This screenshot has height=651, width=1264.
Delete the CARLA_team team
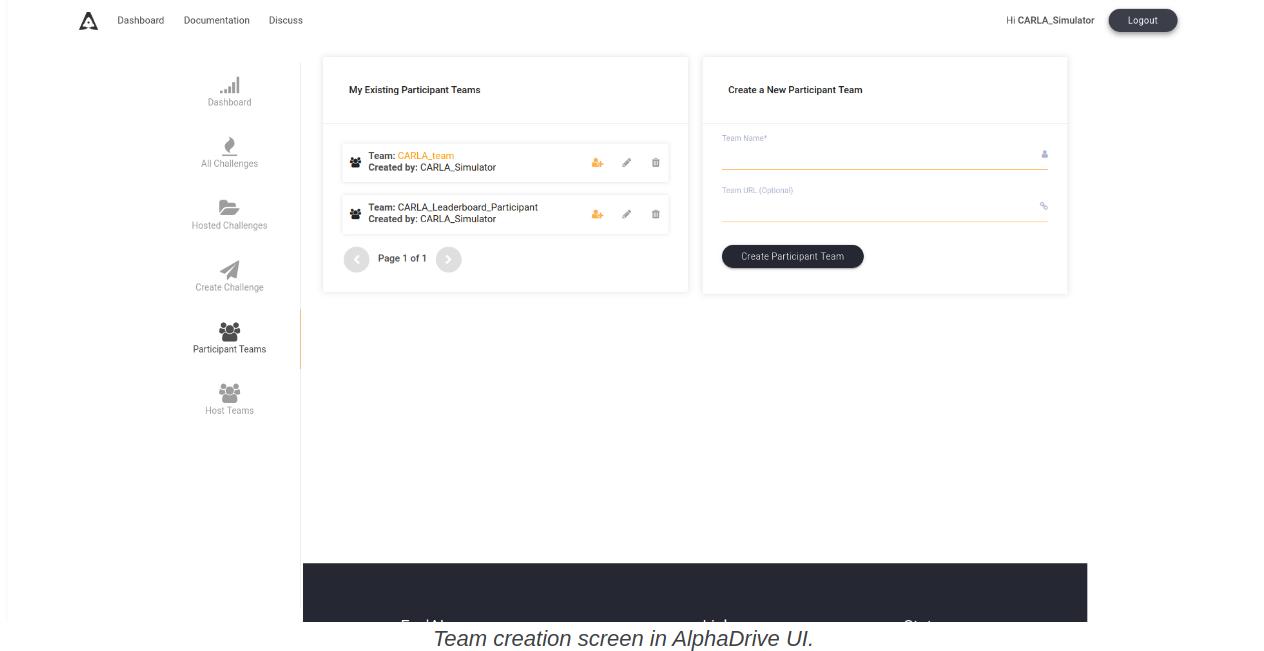656,163
